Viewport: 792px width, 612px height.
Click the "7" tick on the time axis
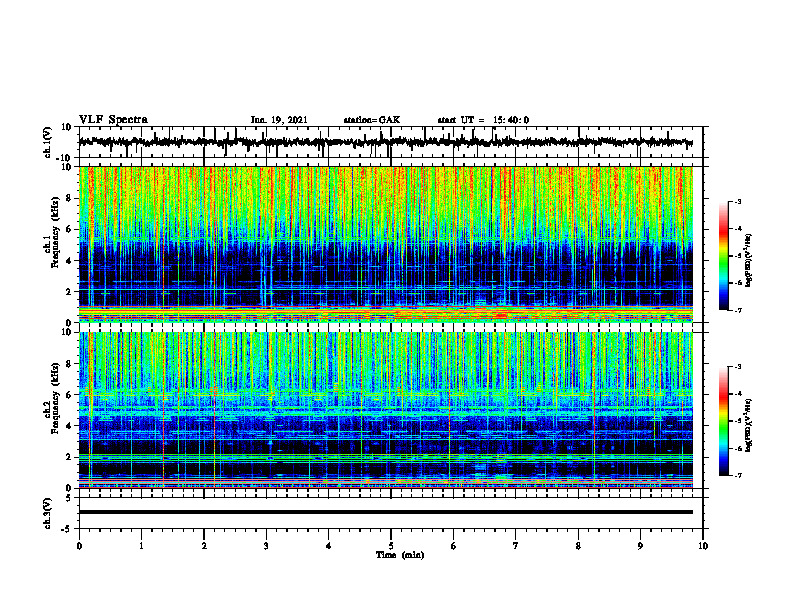(516, 546)
